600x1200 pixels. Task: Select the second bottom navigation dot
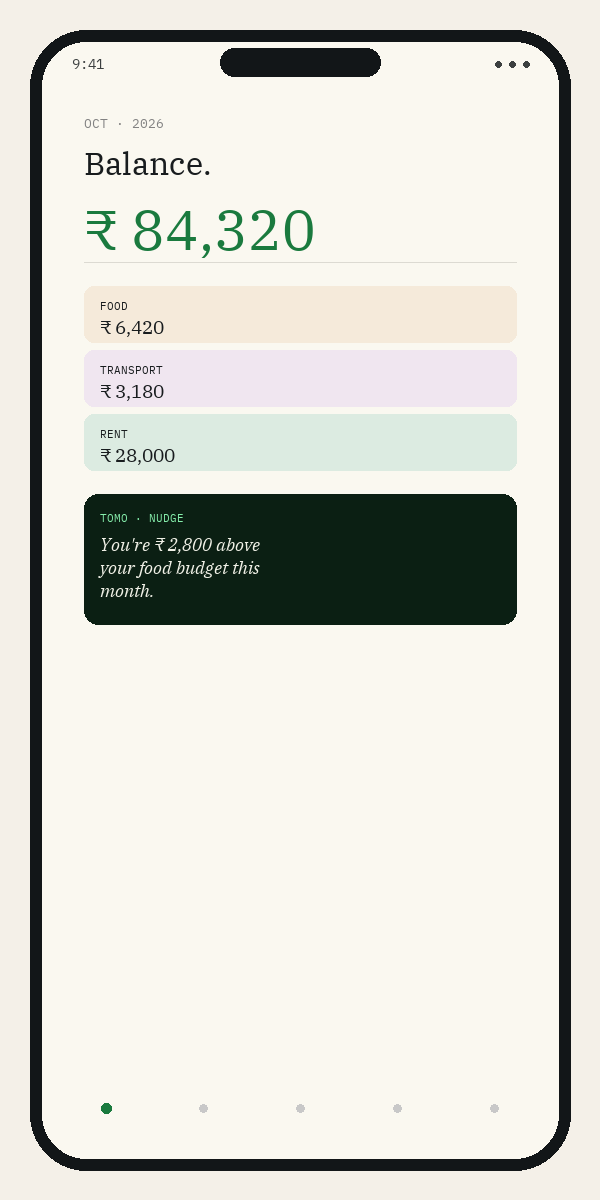(203, 1108)
